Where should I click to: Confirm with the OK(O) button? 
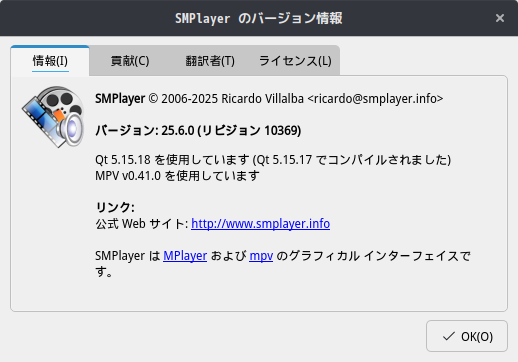click(x=467, y=336)
